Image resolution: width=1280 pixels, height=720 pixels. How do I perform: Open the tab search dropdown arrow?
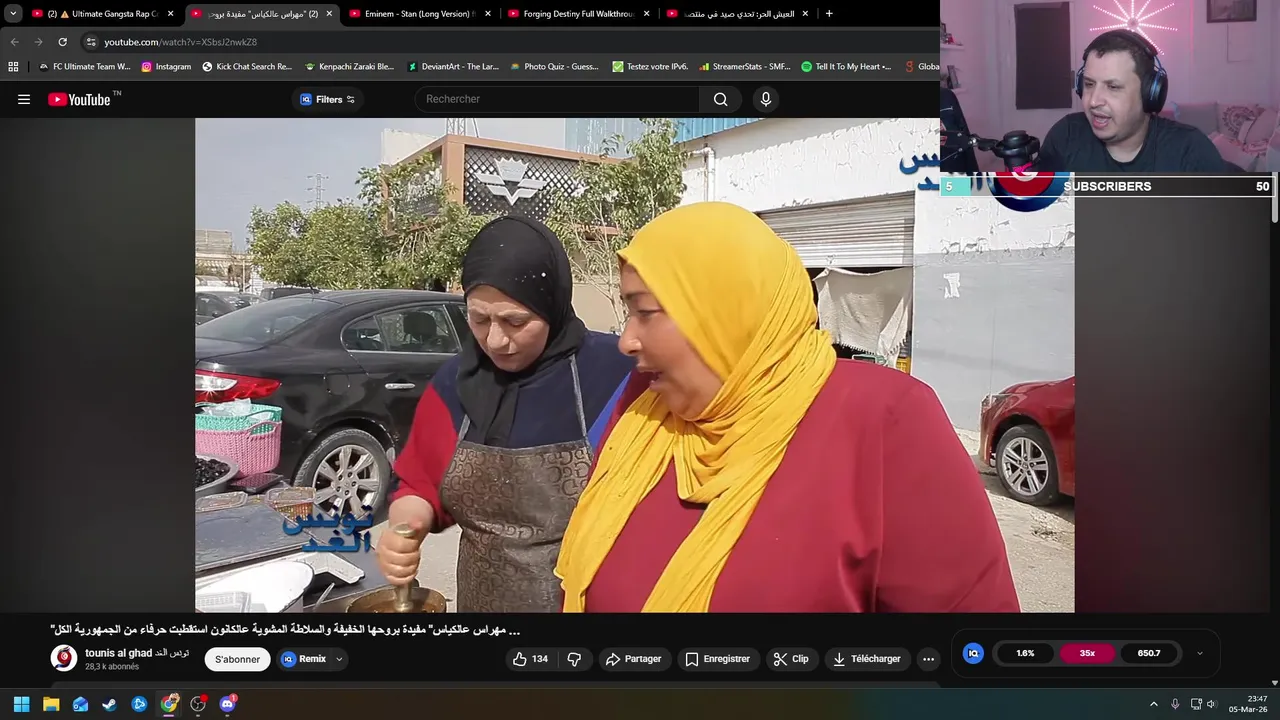click(13, 14)
